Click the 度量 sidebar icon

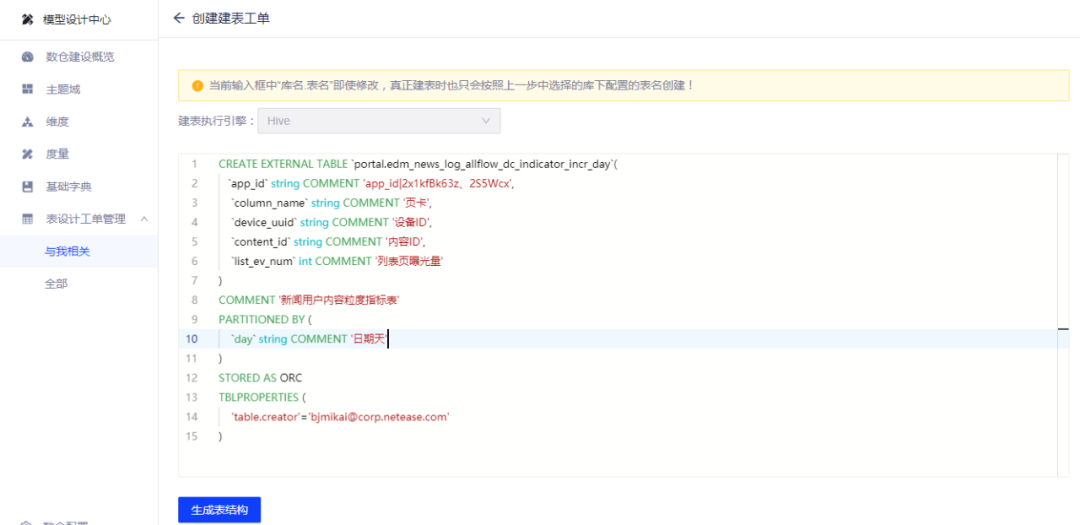(28, 154)
